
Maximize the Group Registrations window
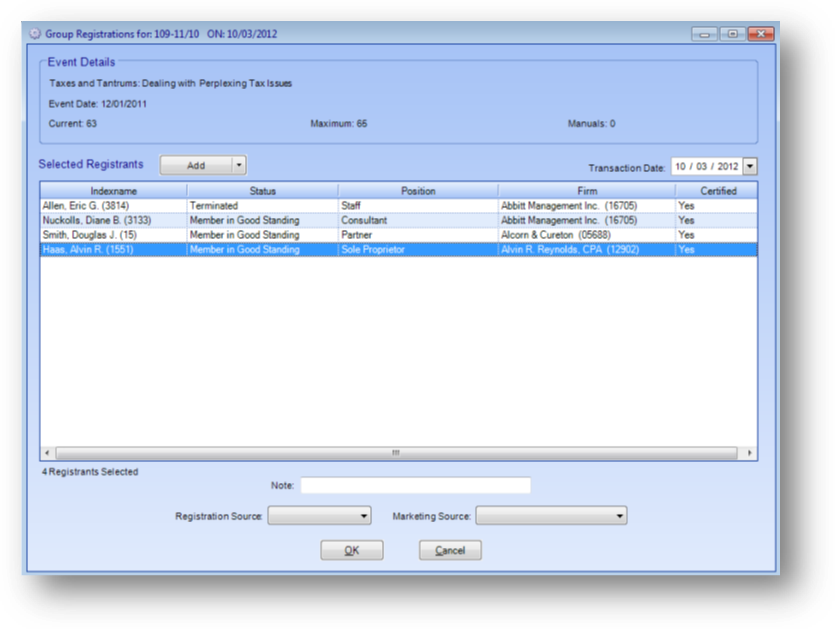[x=732, y=34]
